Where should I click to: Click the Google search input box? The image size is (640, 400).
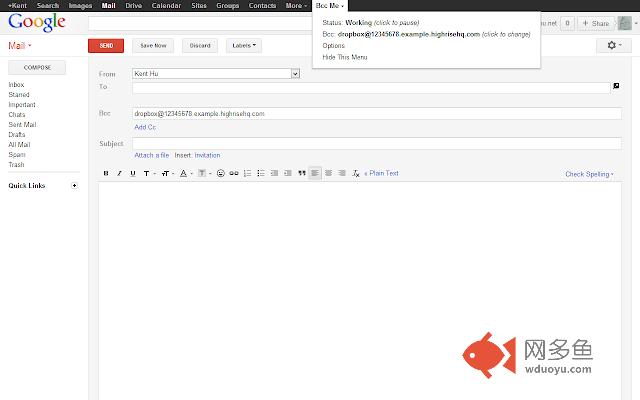point(200,23)
